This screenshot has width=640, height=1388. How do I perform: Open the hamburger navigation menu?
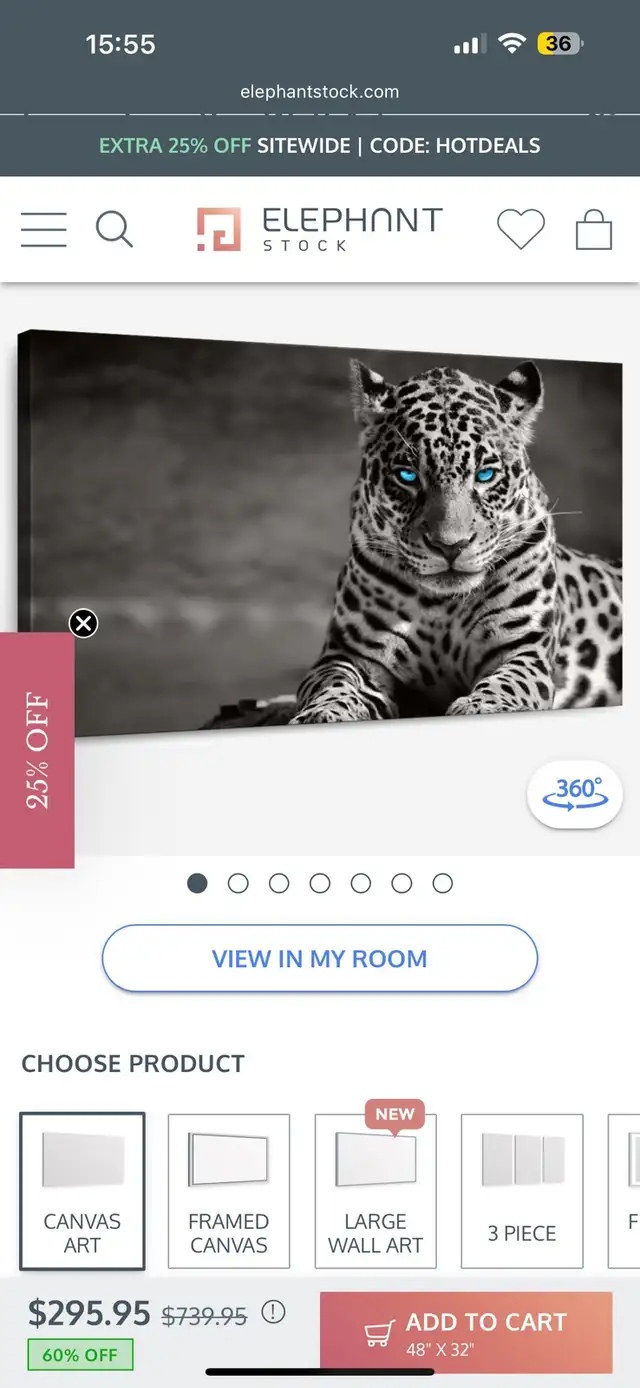pos(43,230)
